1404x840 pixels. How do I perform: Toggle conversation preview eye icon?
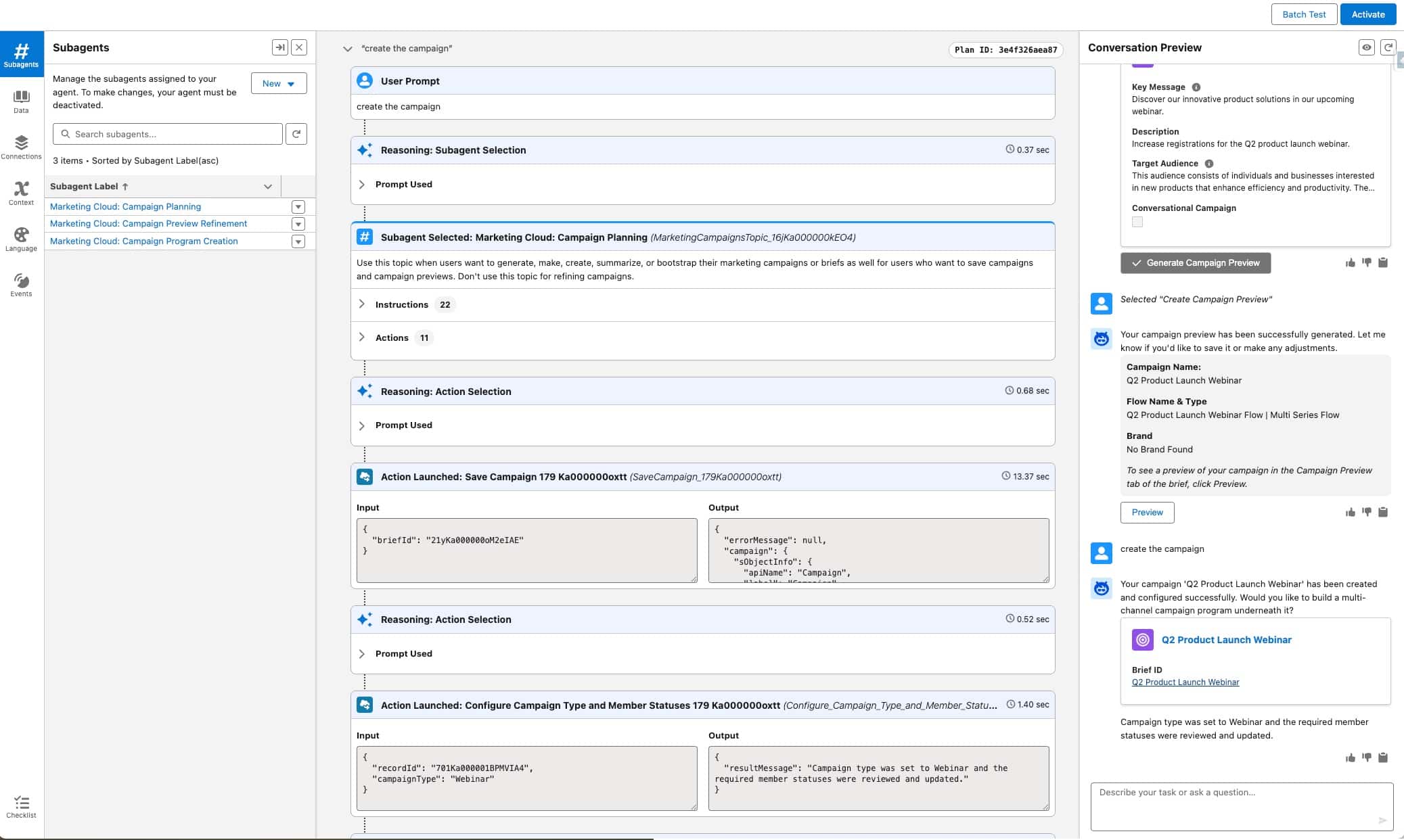[1366, 47]
